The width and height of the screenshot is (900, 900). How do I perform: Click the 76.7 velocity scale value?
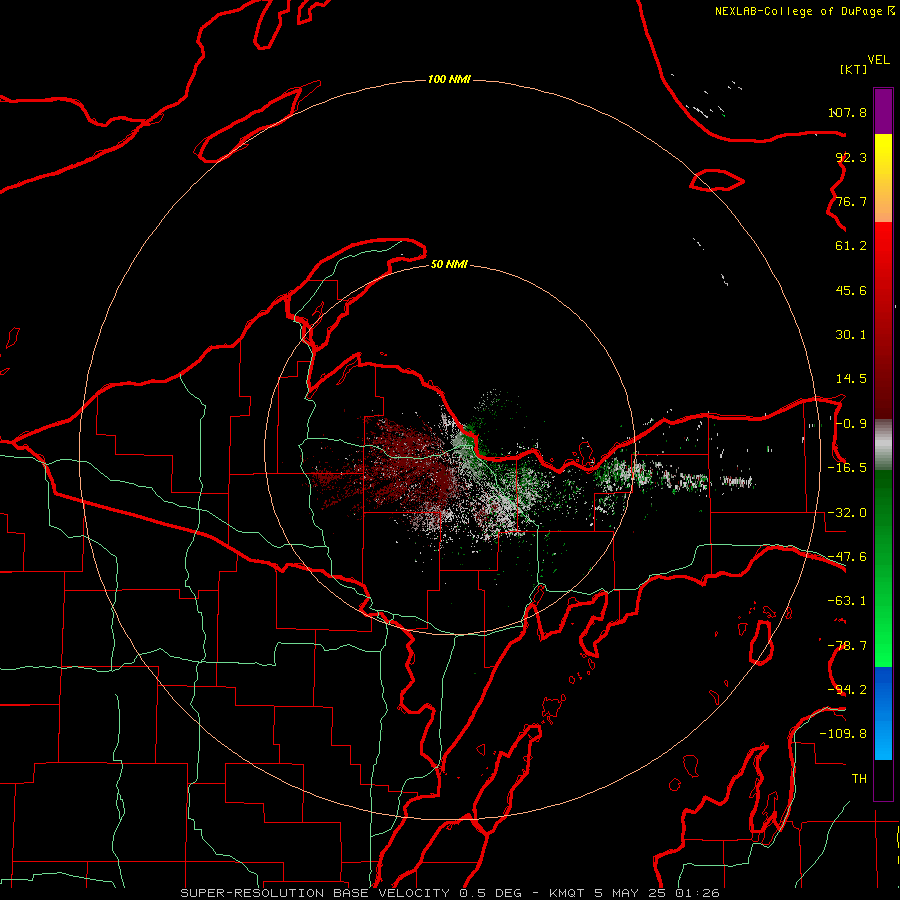click(x=851, y=201)
